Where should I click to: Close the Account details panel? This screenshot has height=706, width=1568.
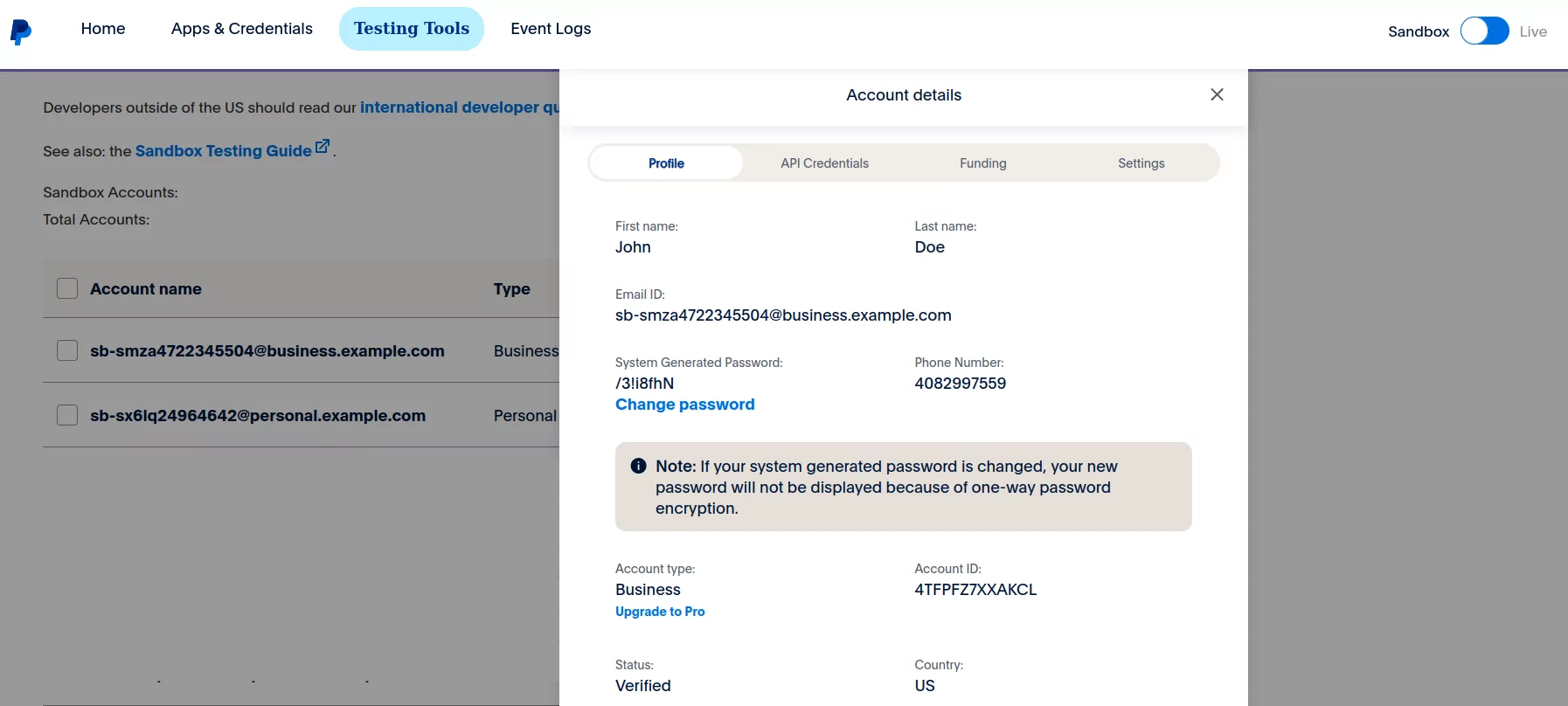coord(1217,94)
